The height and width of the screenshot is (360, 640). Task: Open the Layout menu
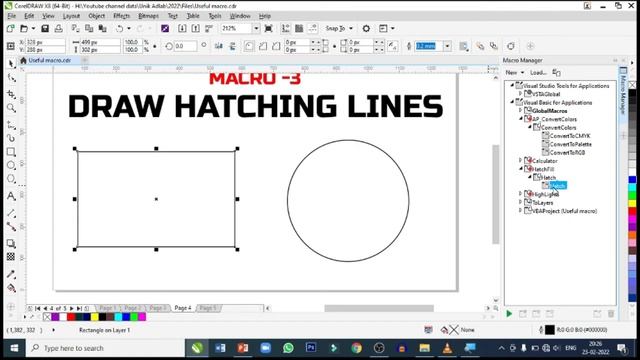[x=71, y=16]
